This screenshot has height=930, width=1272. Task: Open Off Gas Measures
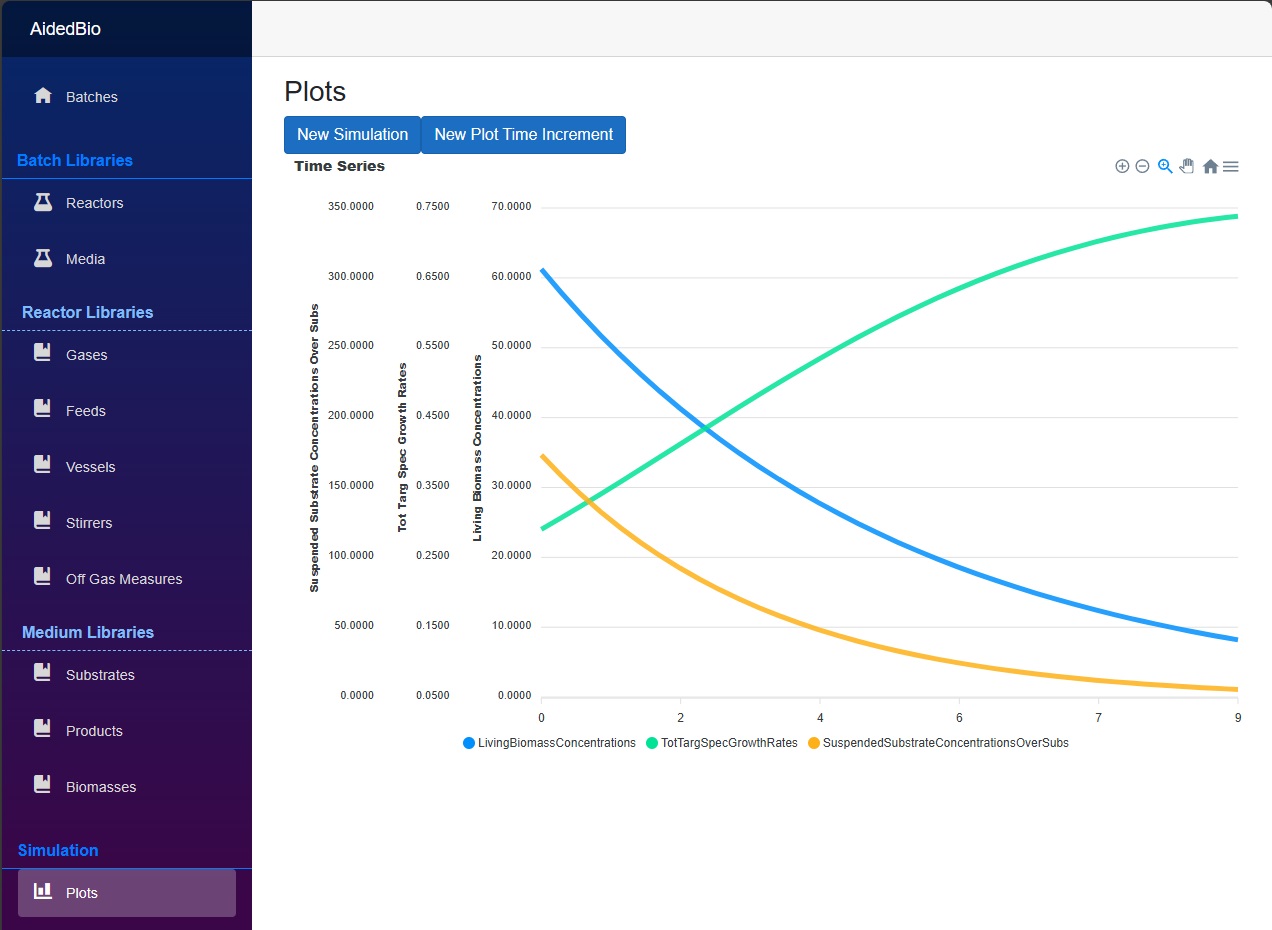tap(127, 579)
